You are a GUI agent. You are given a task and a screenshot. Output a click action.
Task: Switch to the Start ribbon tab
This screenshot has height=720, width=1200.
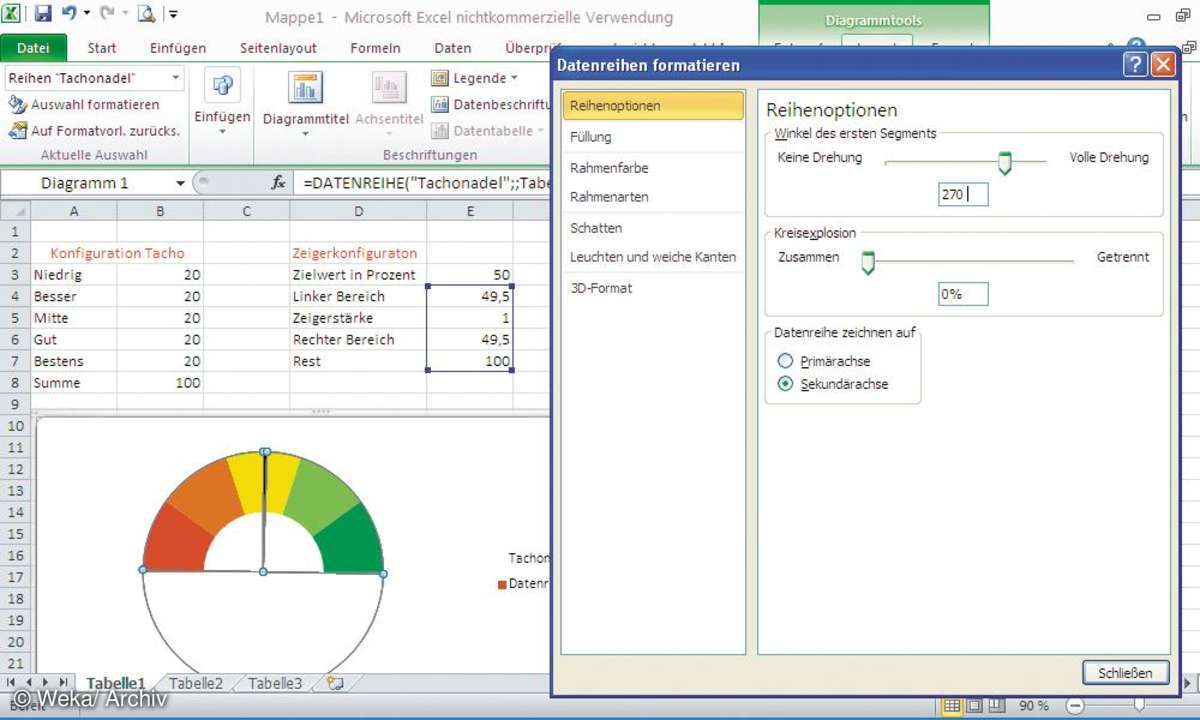tap(102, 48)
